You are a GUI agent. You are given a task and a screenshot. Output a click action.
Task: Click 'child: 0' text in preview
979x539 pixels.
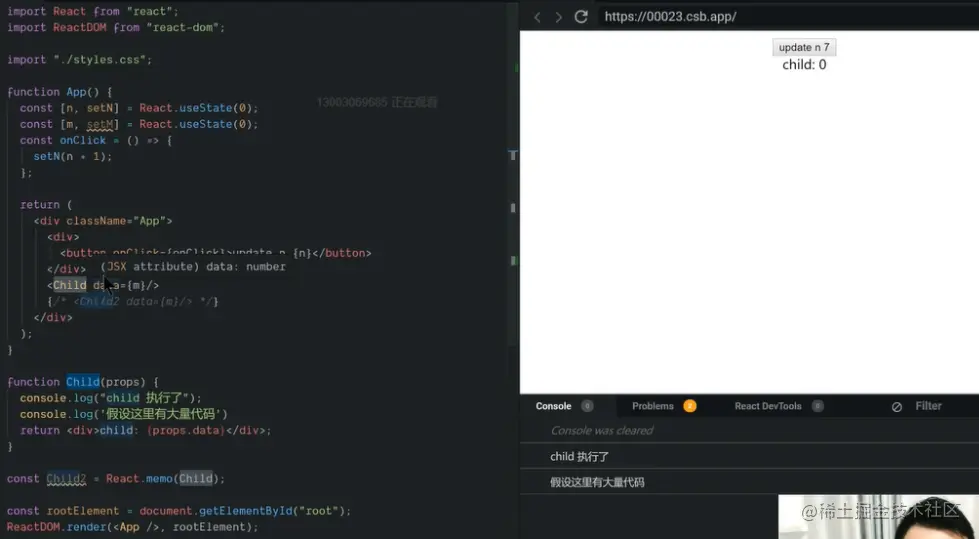pos(804,64)
